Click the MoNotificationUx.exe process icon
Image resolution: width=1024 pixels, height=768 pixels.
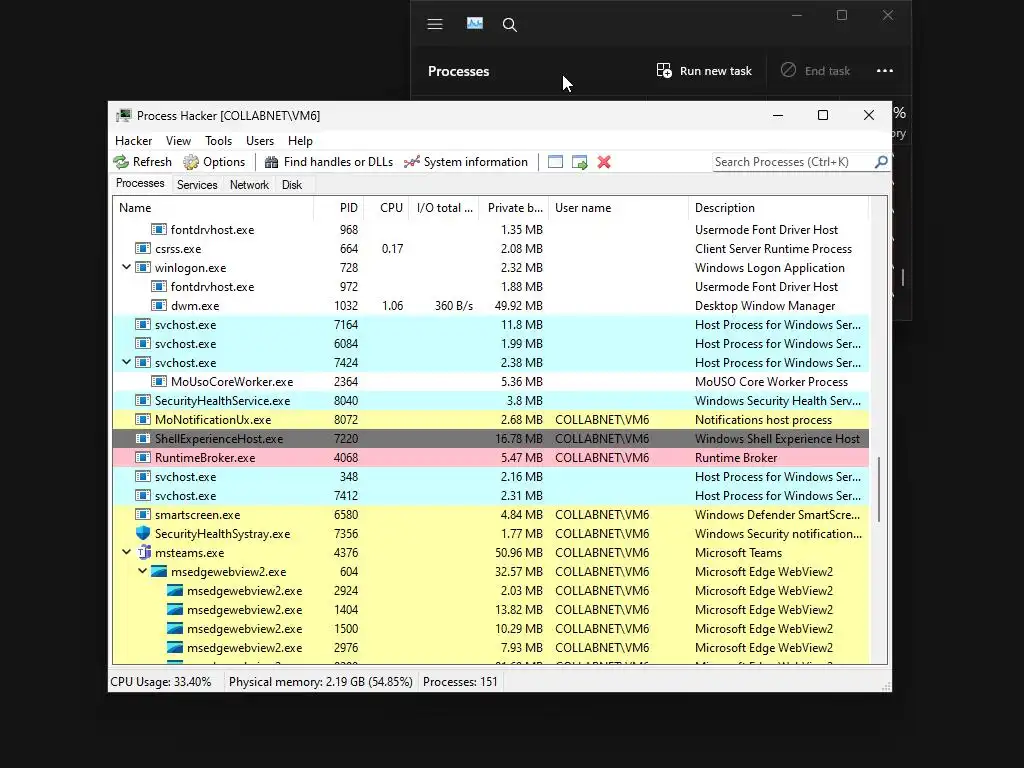(143, 419)
